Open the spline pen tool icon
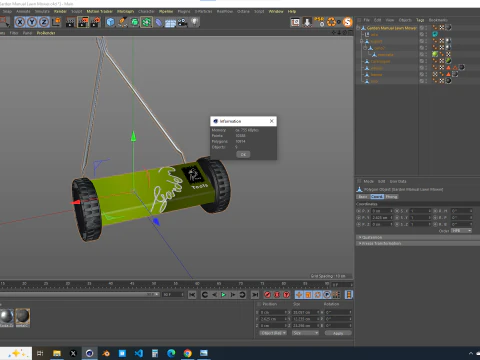The width and height of the screenshot is (480, 360). pos(122,22)
